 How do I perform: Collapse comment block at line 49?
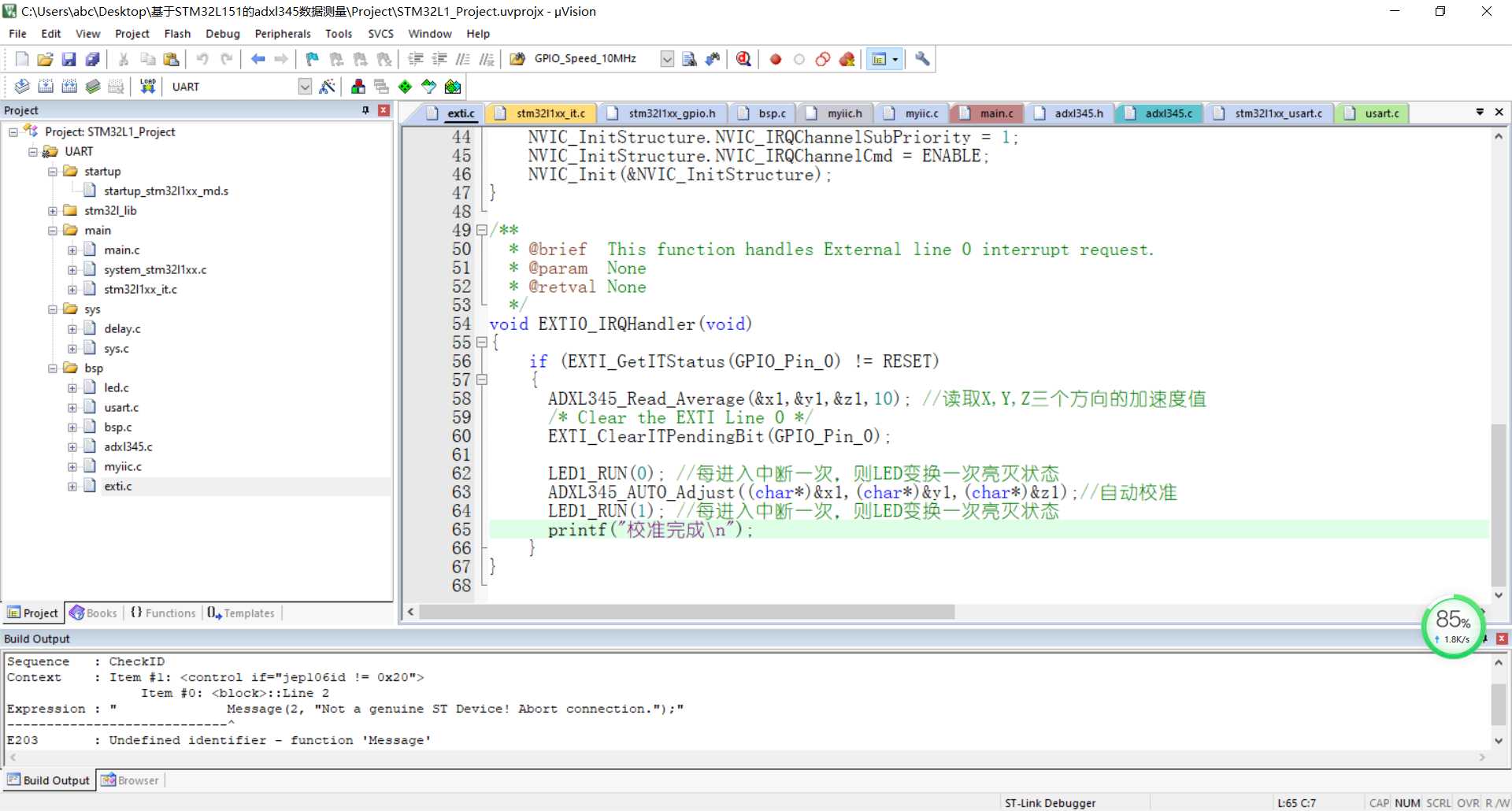(481, 231)
